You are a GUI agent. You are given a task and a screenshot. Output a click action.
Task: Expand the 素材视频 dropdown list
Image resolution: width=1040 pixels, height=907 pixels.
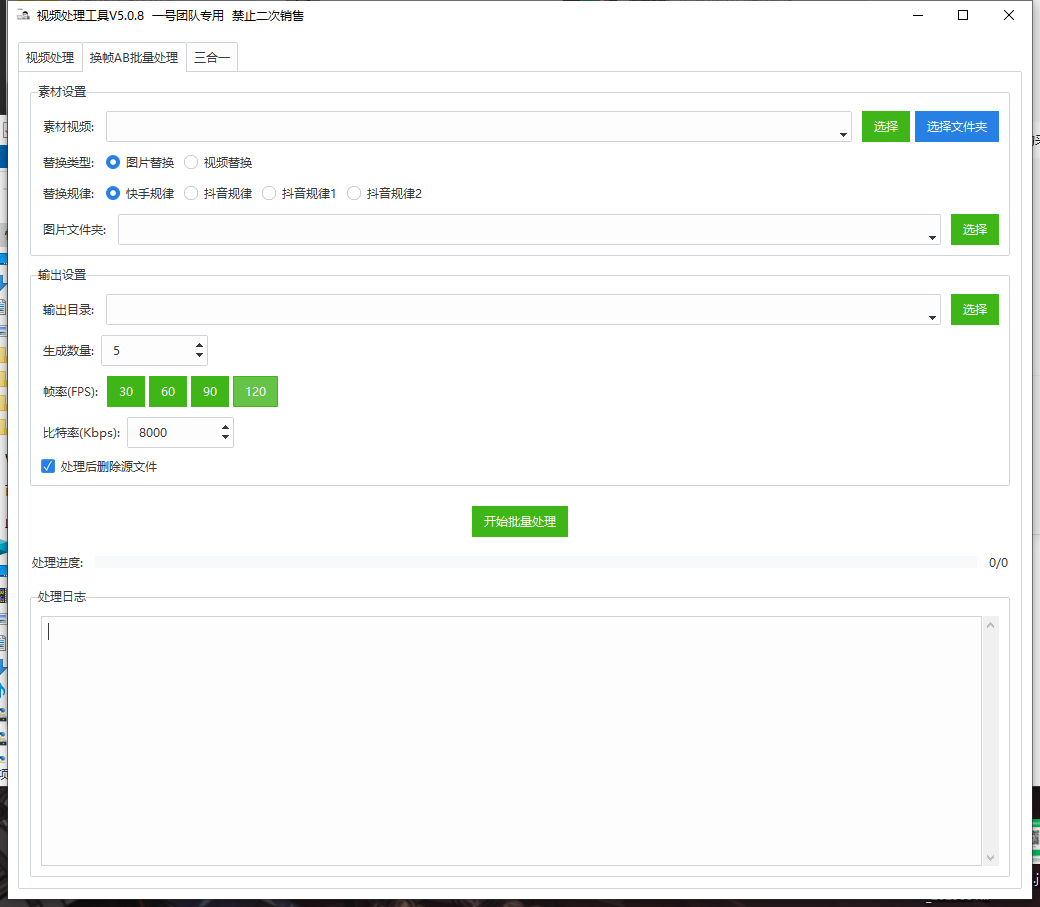click(843, 133)
